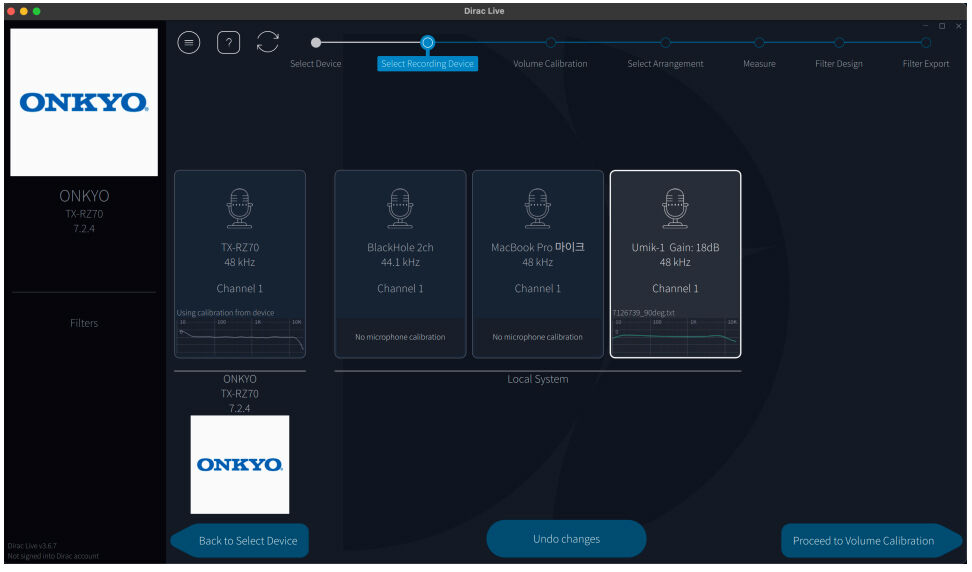Viewport: 972px width, 572px height.
Task: Click the Filter Design label
Action: pyautogui.click(x=839, y=64)
